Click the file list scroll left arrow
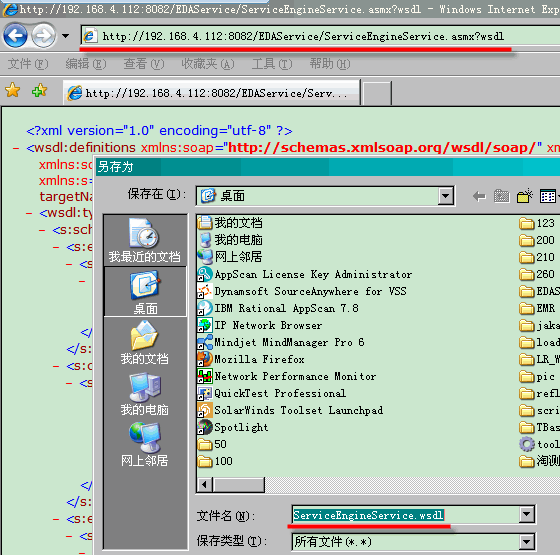The width and height of the screenshot is (560, 555). [x=205, y=485]
